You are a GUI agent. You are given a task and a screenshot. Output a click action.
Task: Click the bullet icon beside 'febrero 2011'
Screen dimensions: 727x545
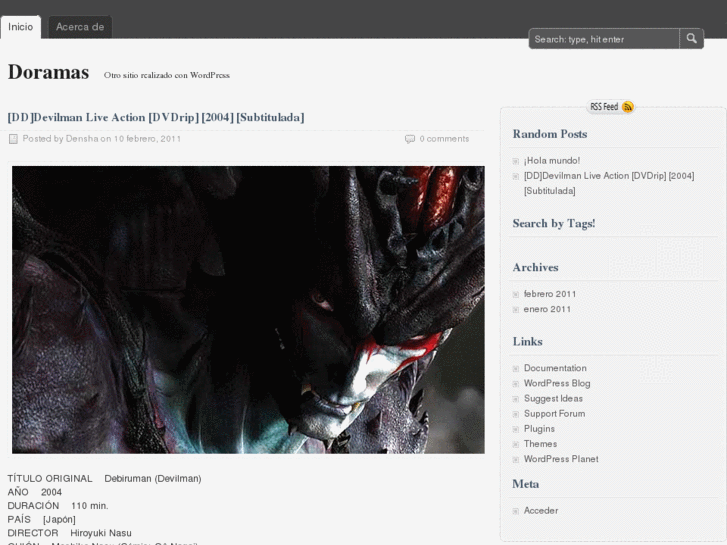tap(516, 295)
